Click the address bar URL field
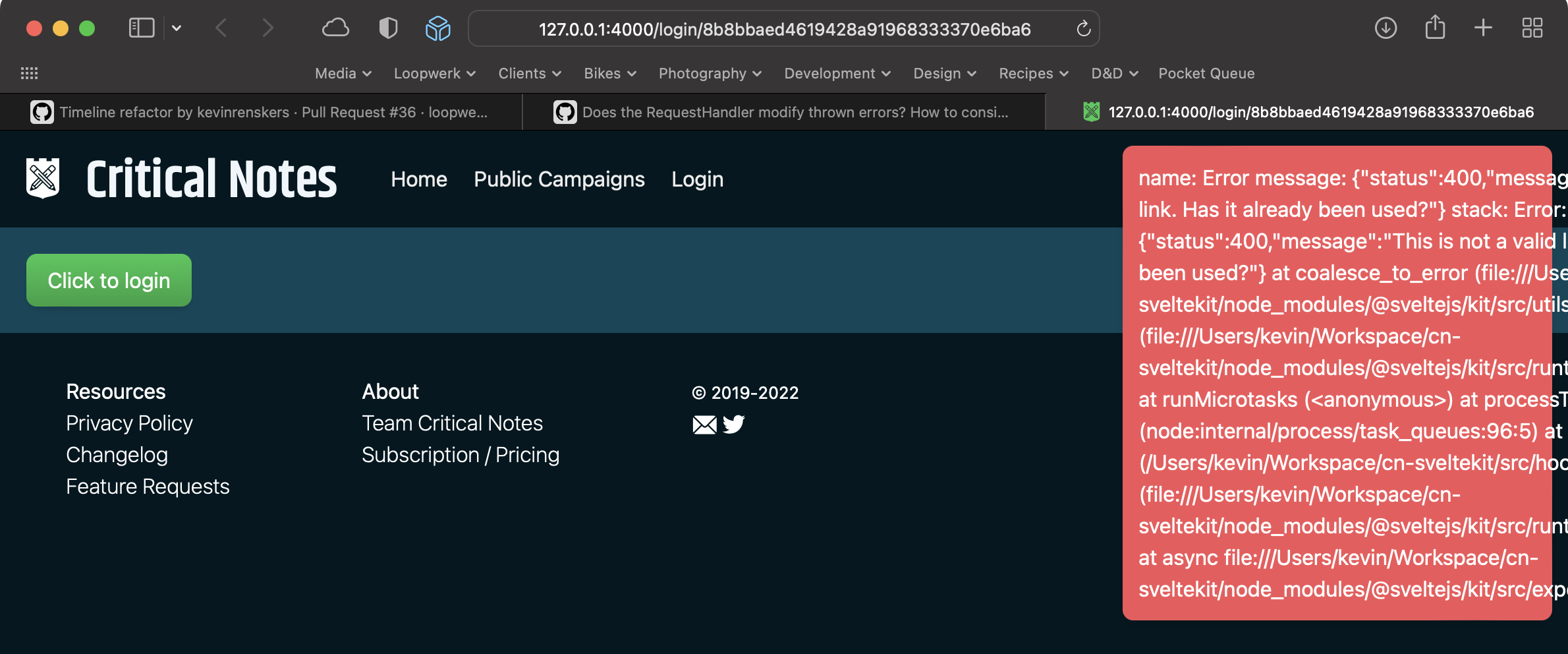The image size is (1568, 654). coord(784,29)
